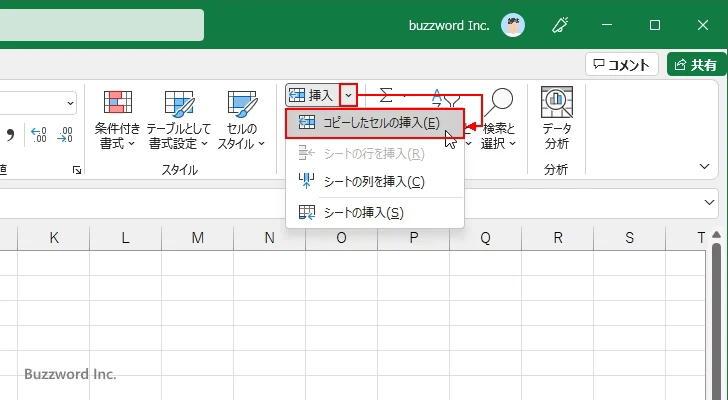The width and height of the screenshot is (728, 400).
Task: Open セルのスタイル dropdown chevron
Action: 261,144
